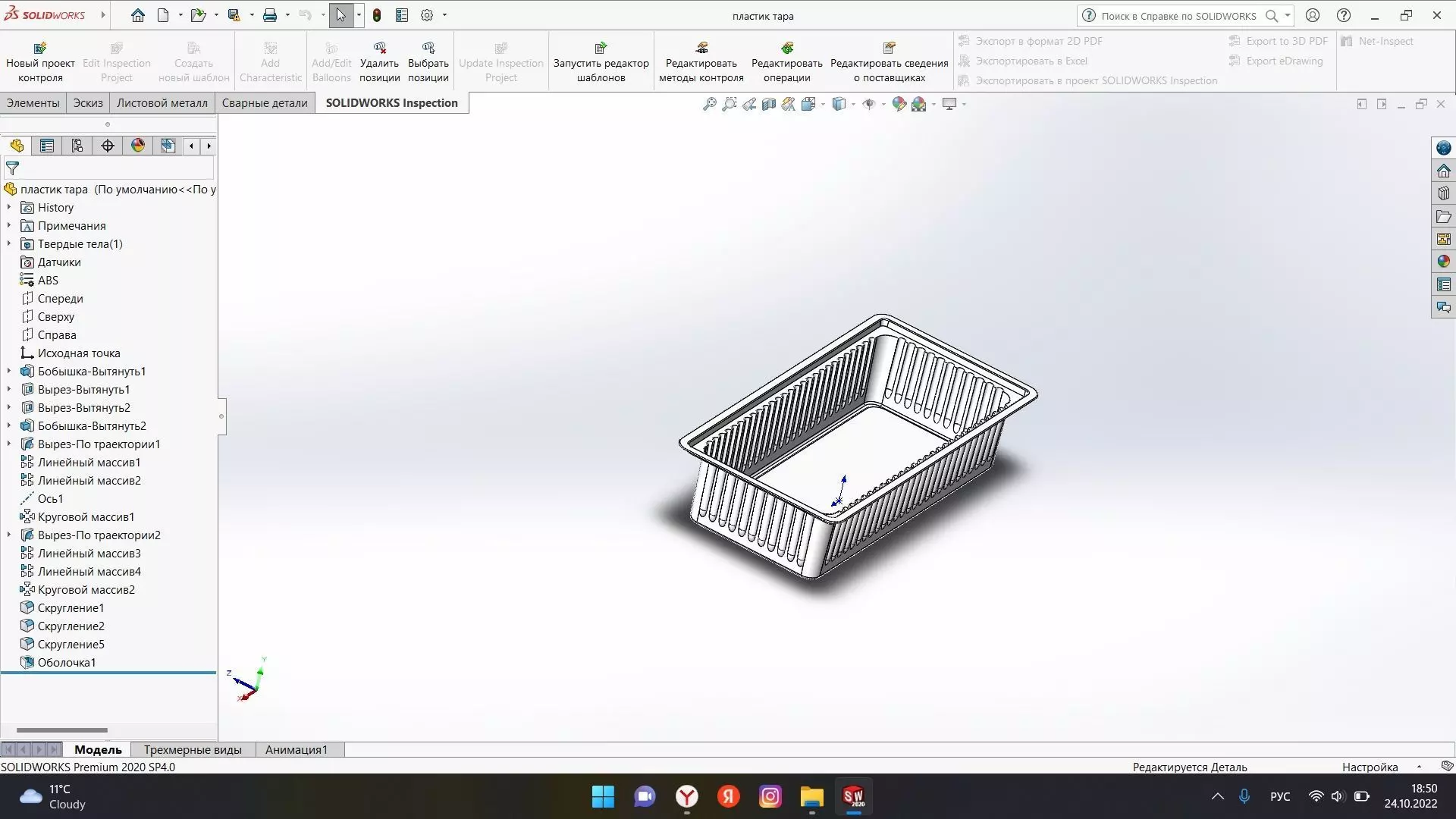Switch to ConfigurationManager tab icon
Screen dimensions: 1456x819
77,146
